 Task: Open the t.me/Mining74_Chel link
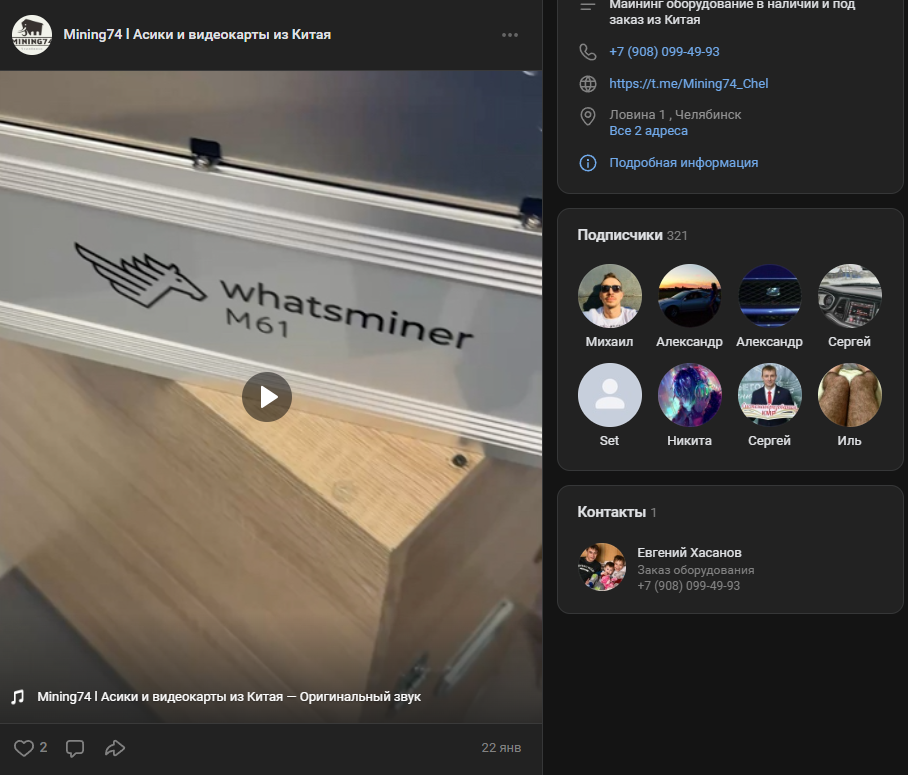click(689, 84)
